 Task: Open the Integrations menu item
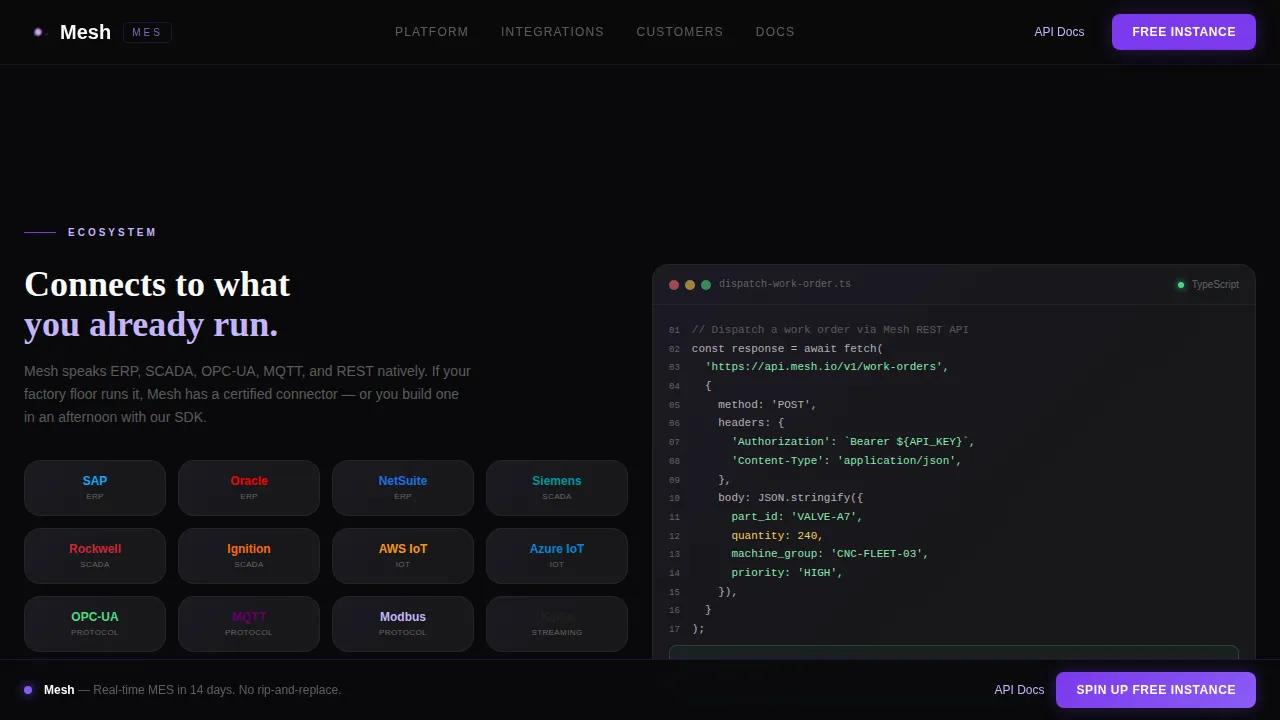552,32
